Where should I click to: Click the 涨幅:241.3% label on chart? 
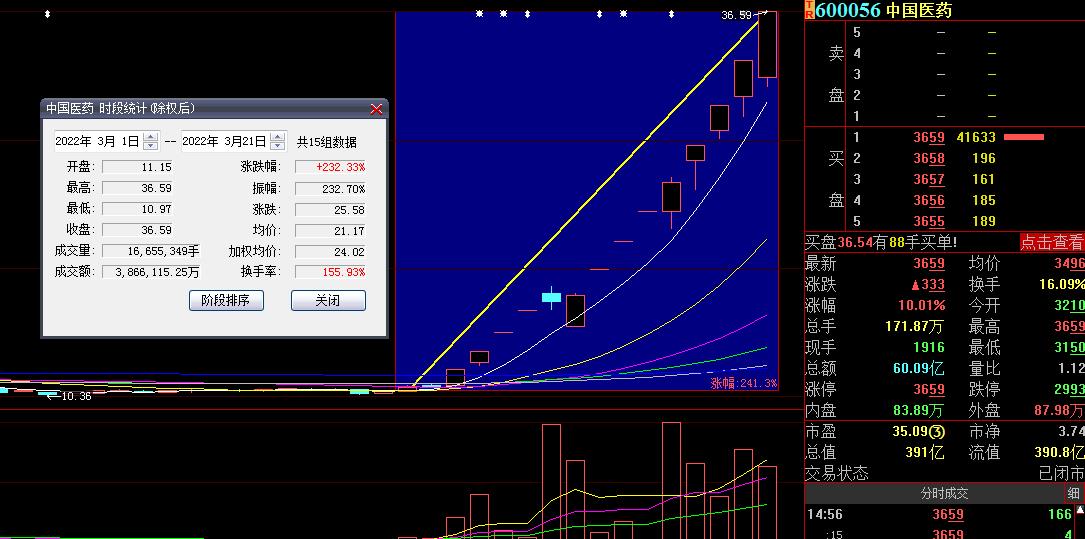[743, 383]
